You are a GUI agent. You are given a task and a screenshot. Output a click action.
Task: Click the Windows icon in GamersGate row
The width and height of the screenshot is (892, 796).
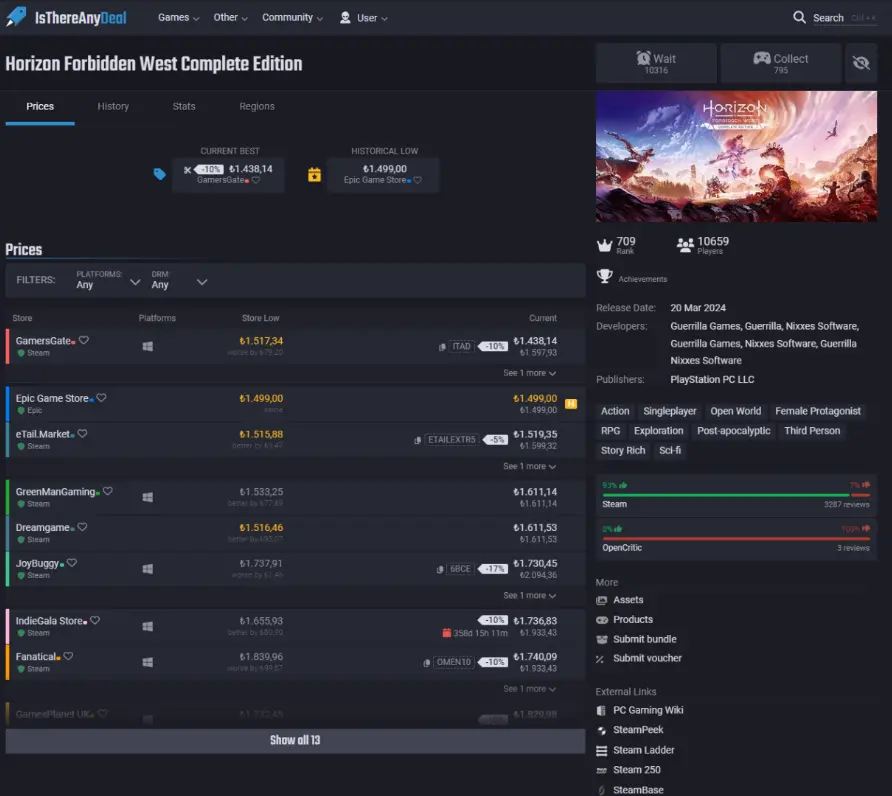(147, 347)
